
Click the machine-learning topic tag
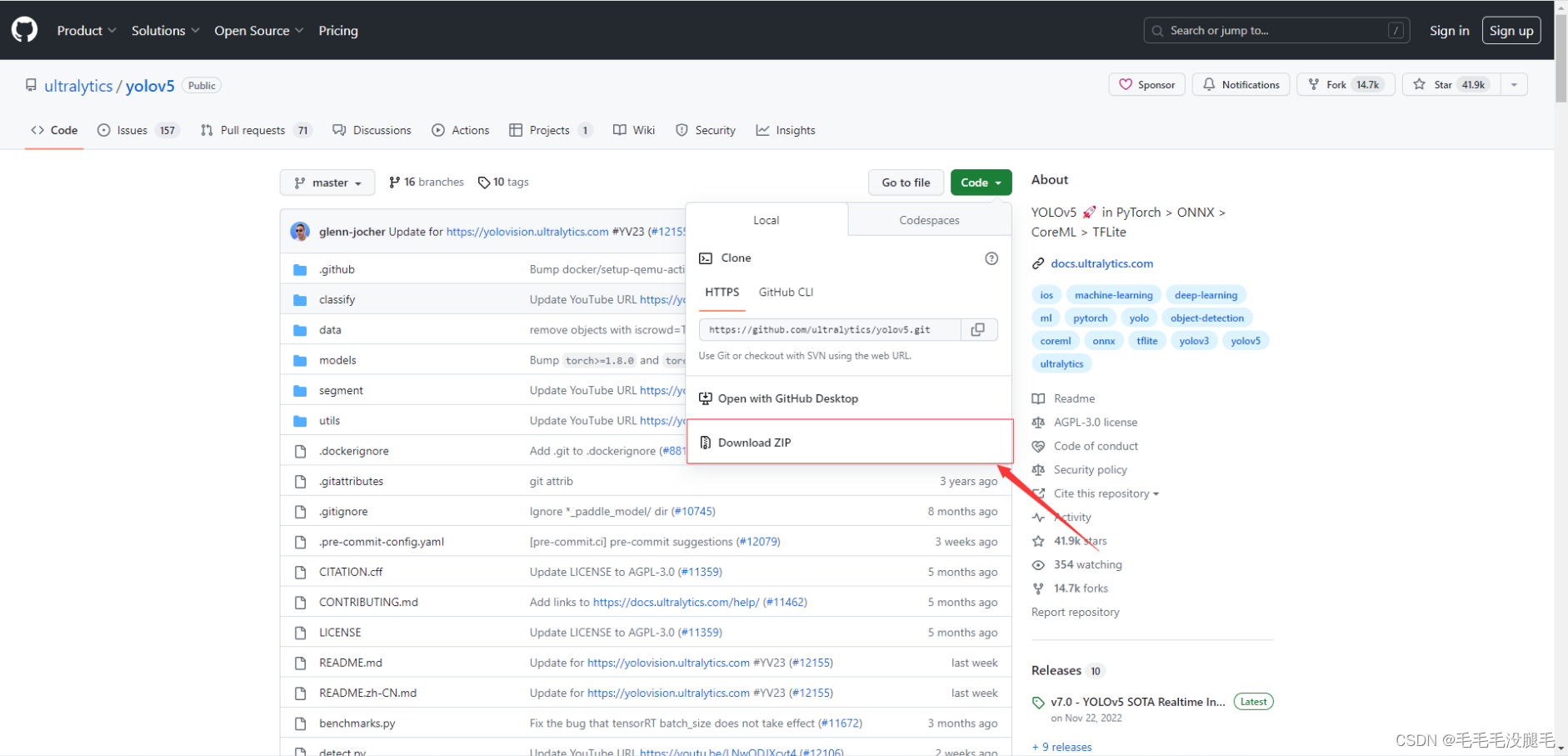click(x=1113, y=295)
